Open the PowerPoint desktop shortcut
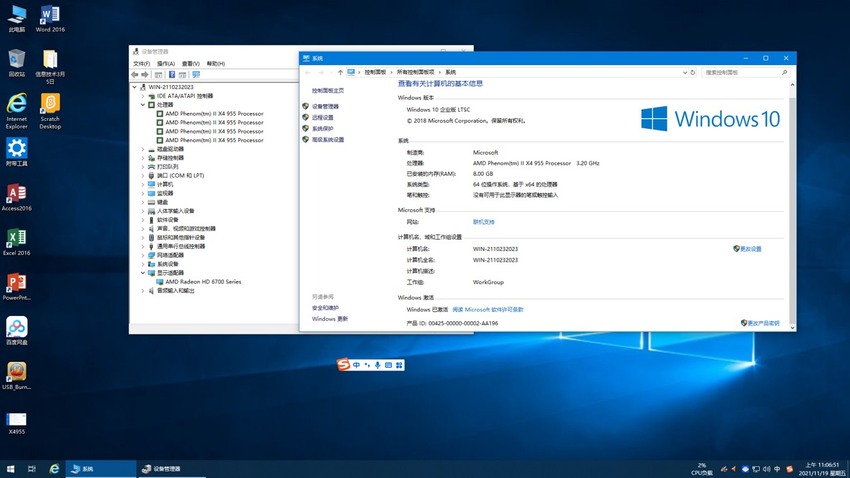Screen dimensions: 850x478 [17, 287]
